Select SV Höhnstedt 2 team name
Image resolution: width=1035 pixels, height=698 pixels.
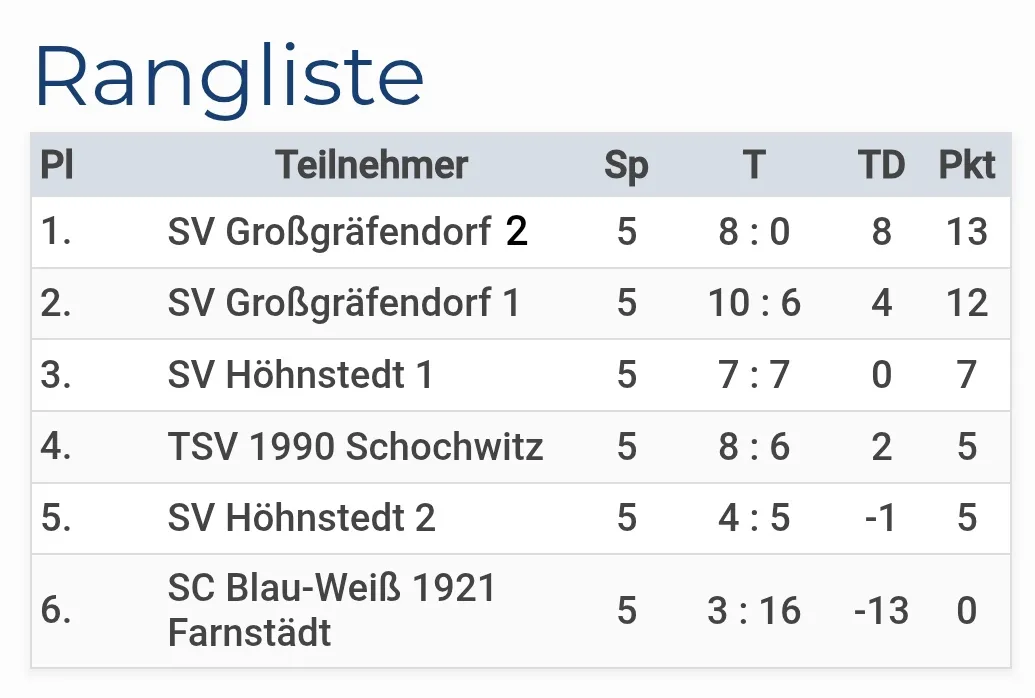(x=301, y=518)
